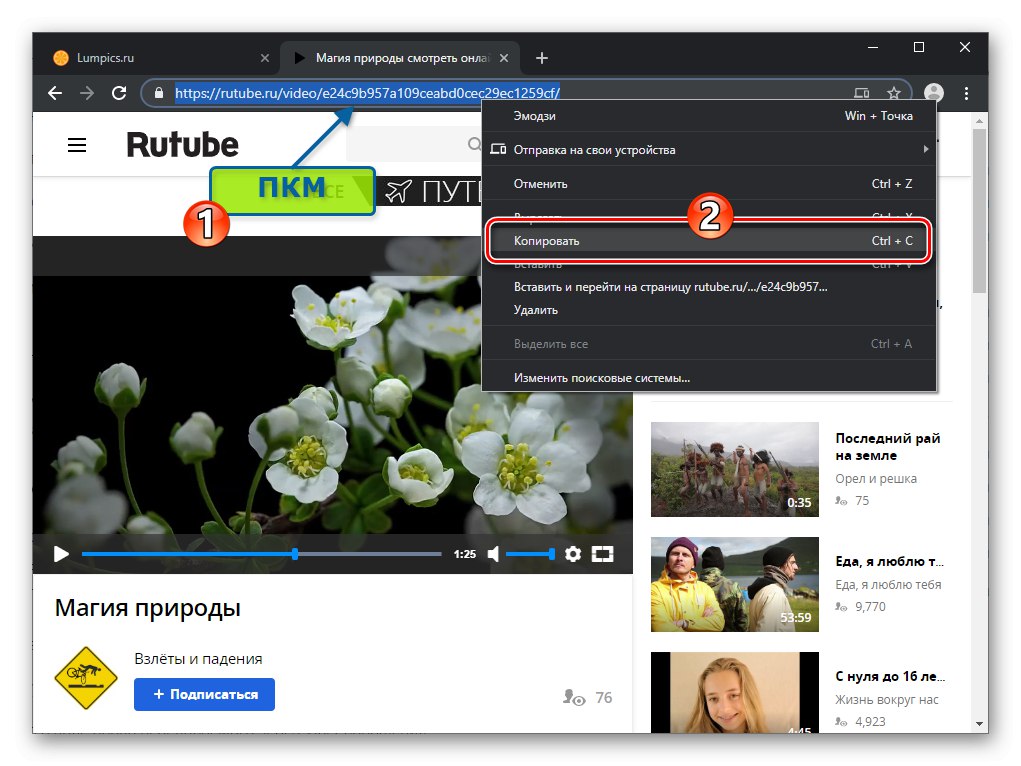Open the Взлёты и падения channel name link
The height and width of the screenshot is (766, 1021).
click(x=199, y=659)
